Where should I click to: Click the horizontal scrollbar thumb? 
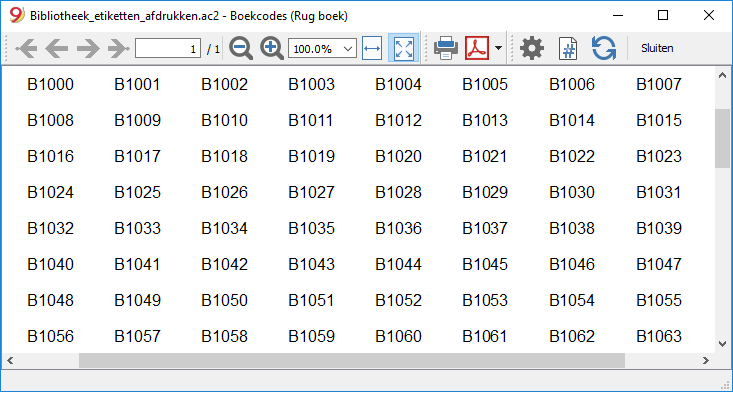(x=352, y=360)
